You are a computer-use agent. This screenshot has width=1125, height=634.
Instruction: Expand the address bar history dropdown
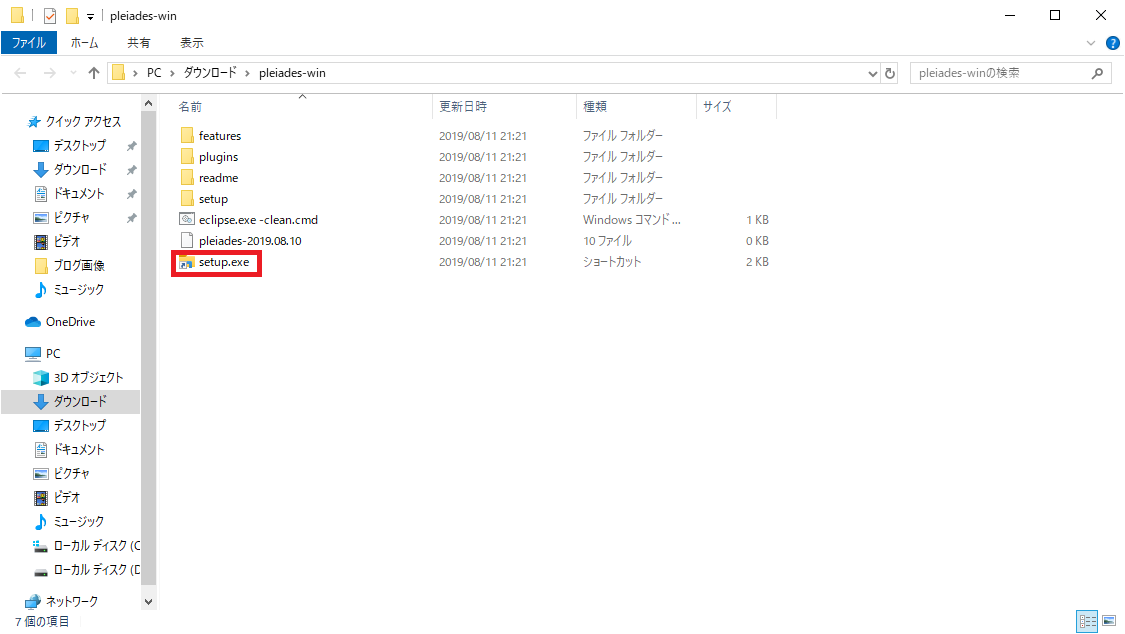point(872,73)
